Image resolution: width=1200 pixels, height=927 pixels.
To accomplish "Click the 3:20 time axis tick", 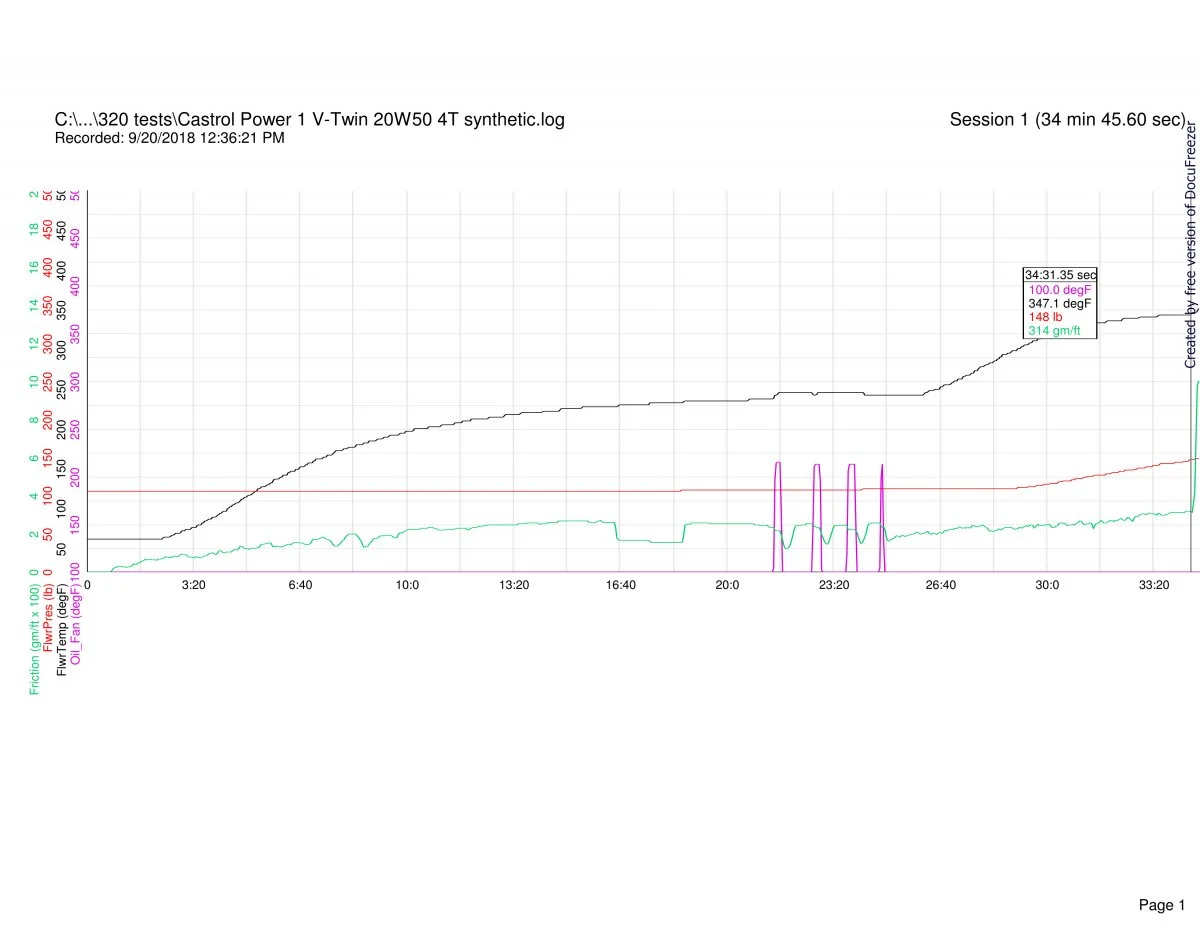I will click(x=194, y=584).
